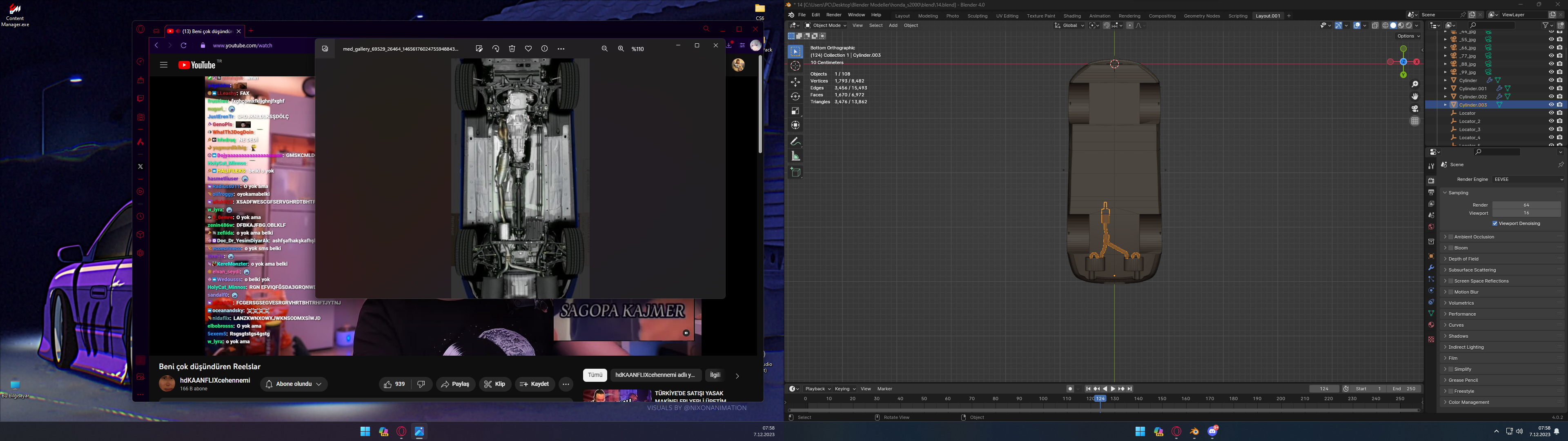This screenshot has width=1568, height=441.
Task: Hide Cylinder.003 with its eye icon
Action: pos(1551,105)
